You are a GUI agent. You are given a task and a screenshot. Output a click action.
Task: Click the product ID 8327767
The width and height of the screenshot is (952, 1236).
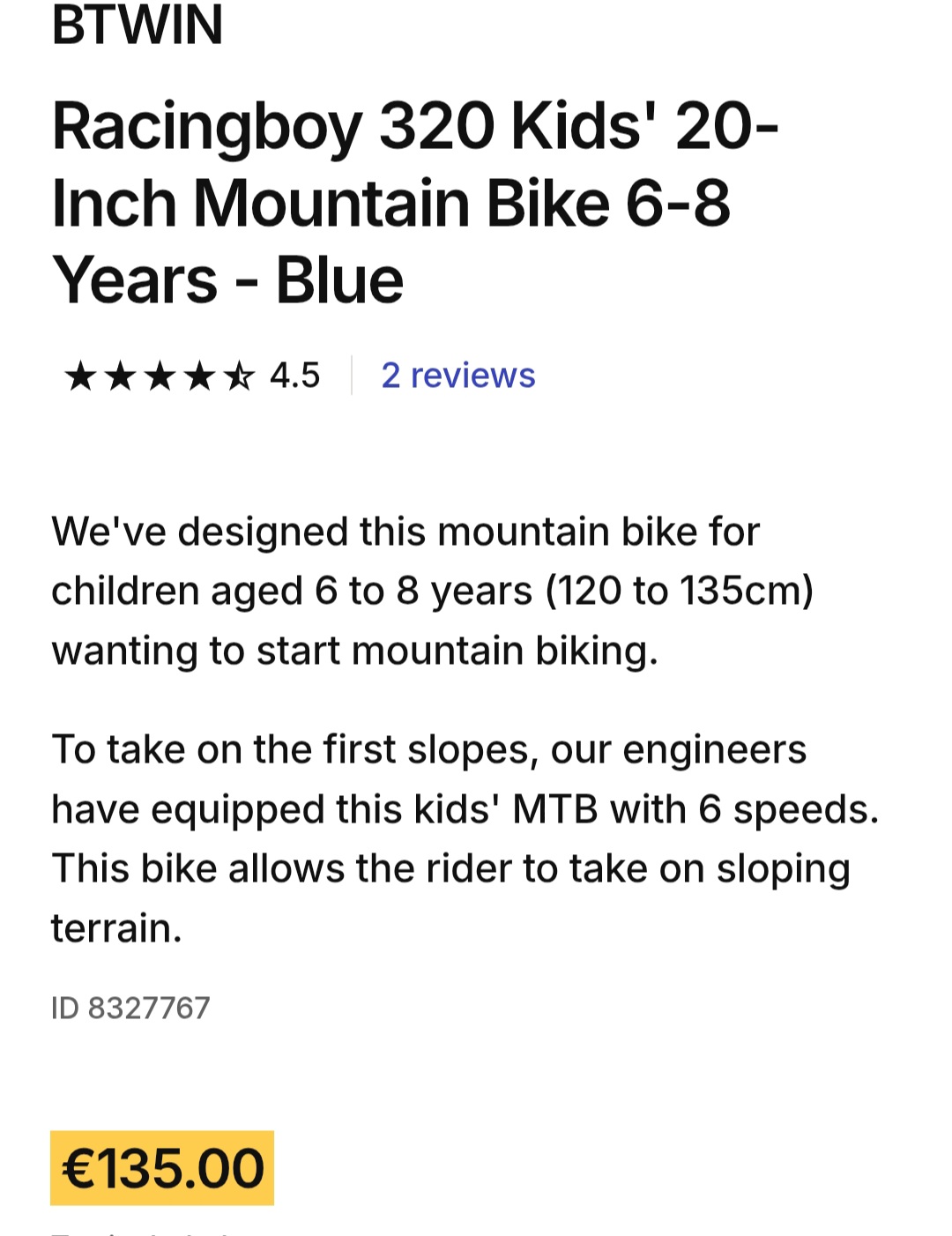pos(130,1008)
